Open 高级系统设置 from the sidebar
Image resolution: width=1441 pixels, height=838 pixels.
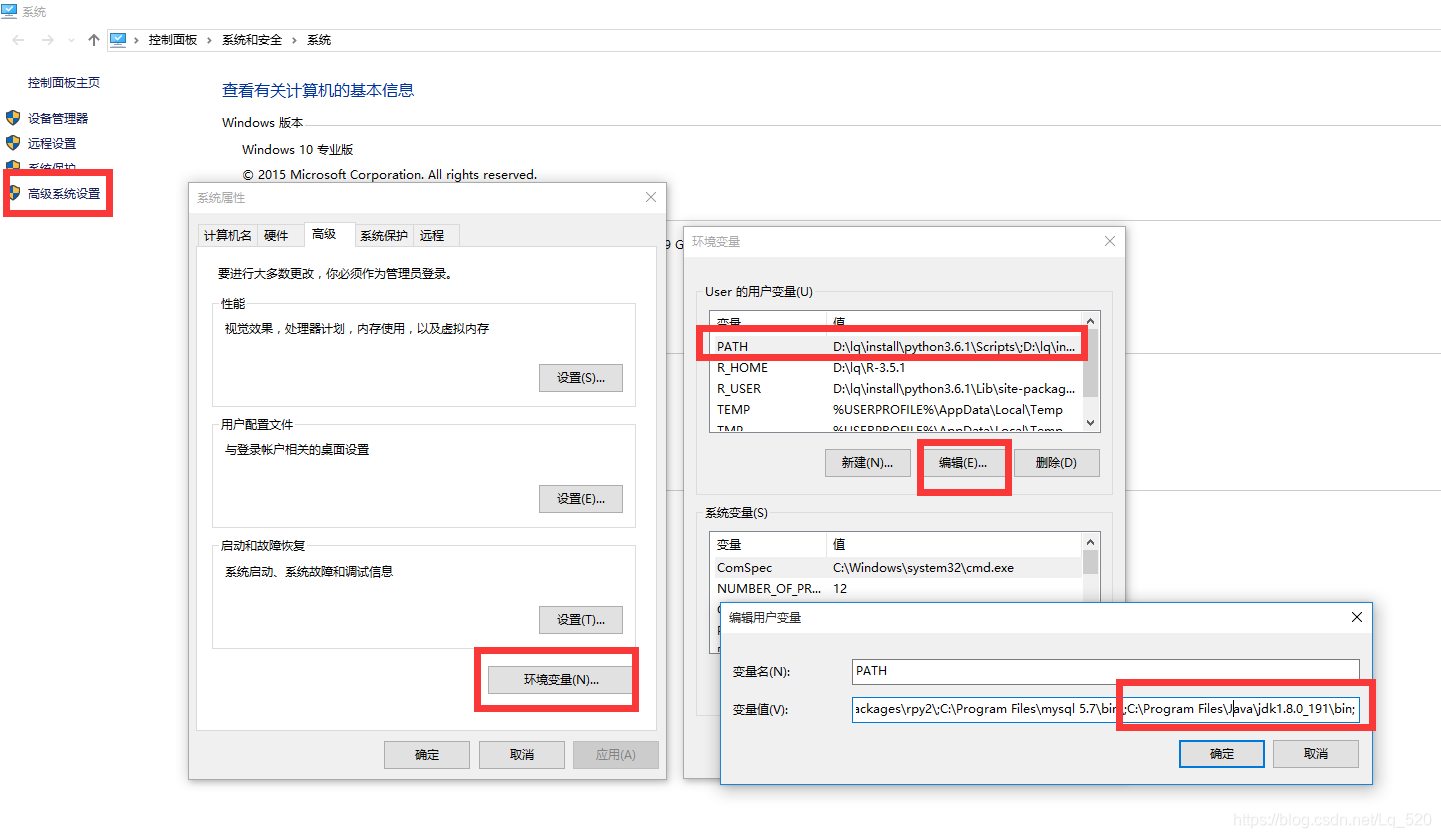[64, 194]
